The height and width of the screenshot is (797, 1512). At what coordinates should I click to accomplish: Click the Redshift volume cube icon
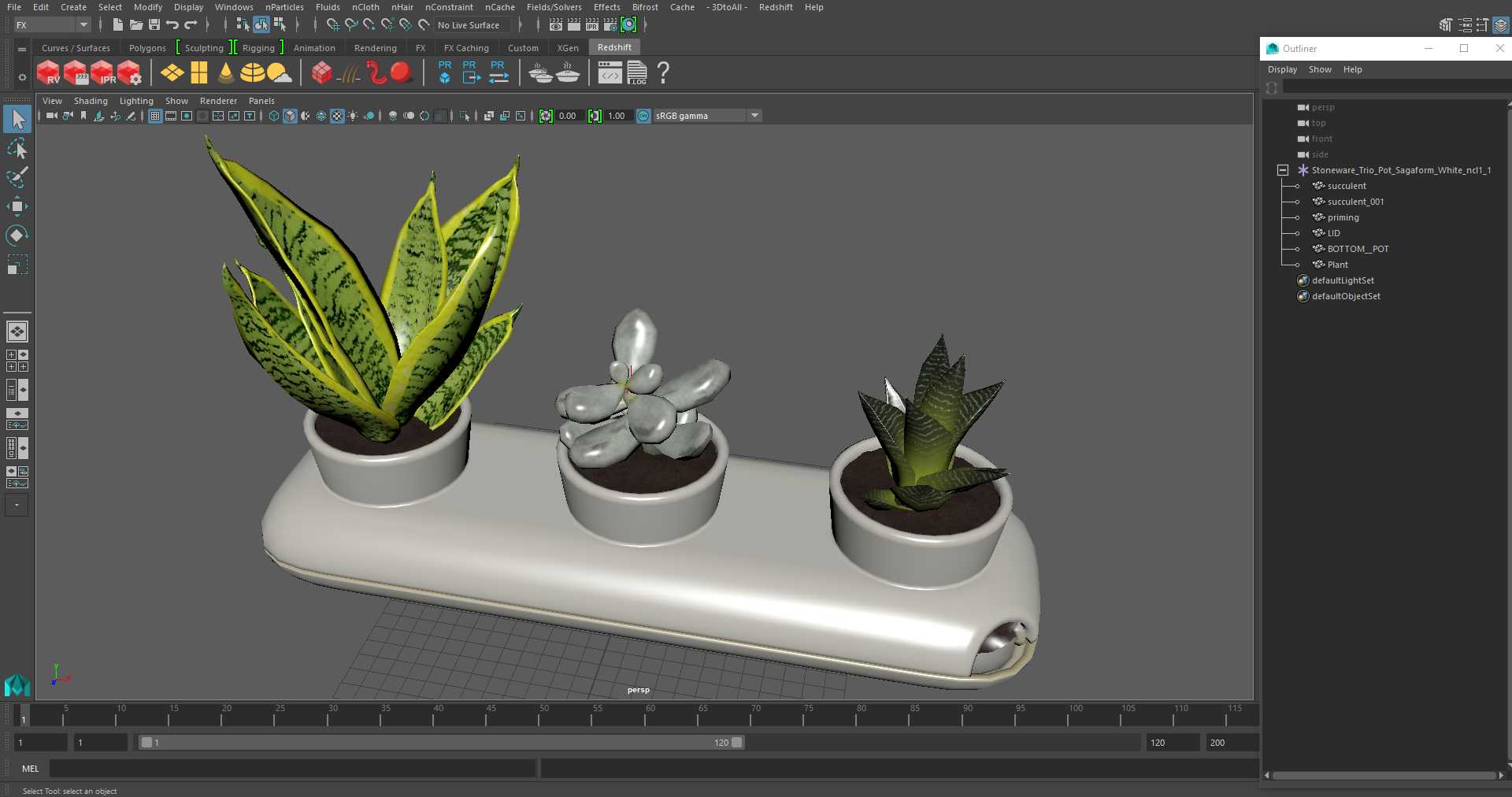[x=321, y=73]
